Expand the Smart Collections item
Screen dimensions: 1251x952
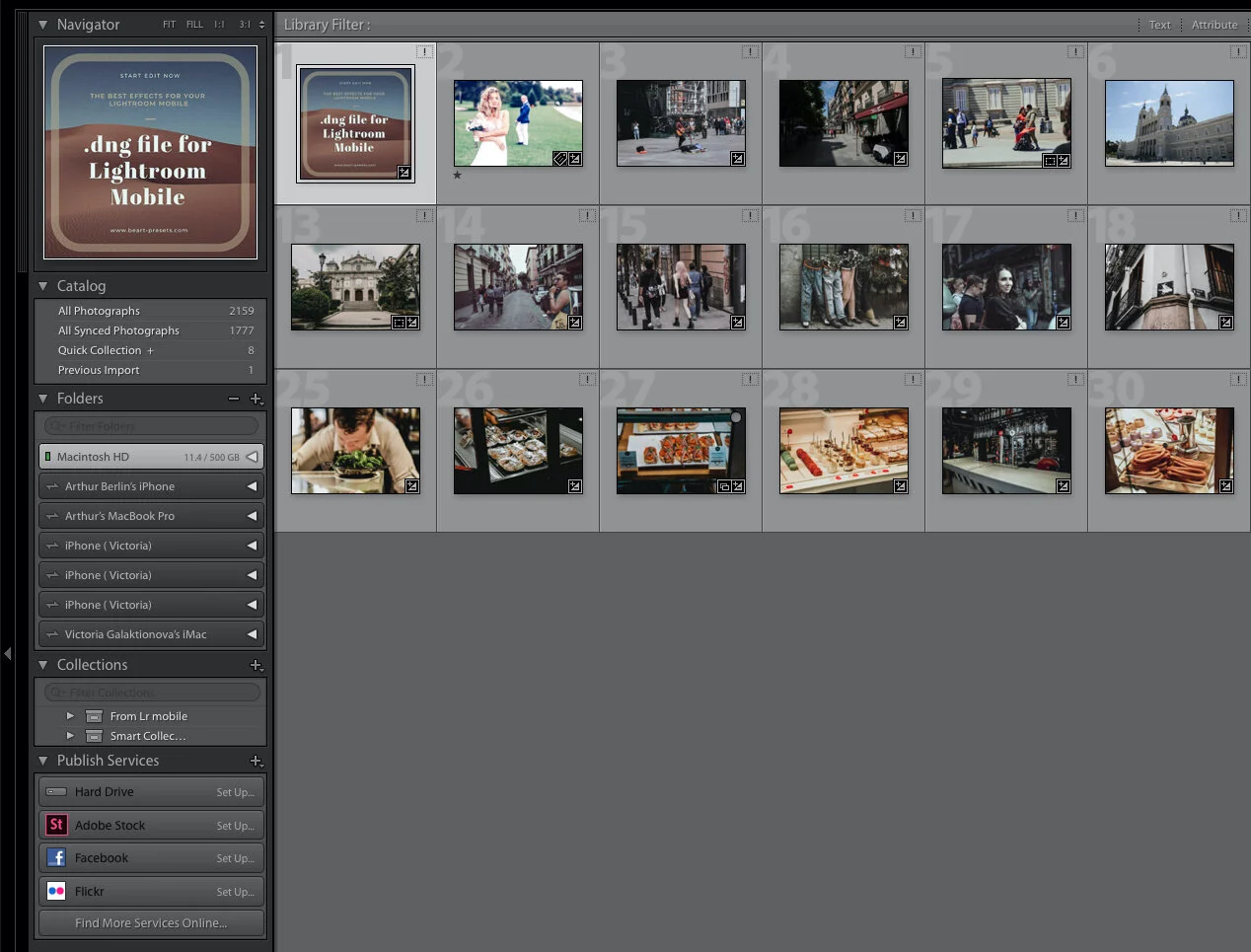(x=70, y=736)
